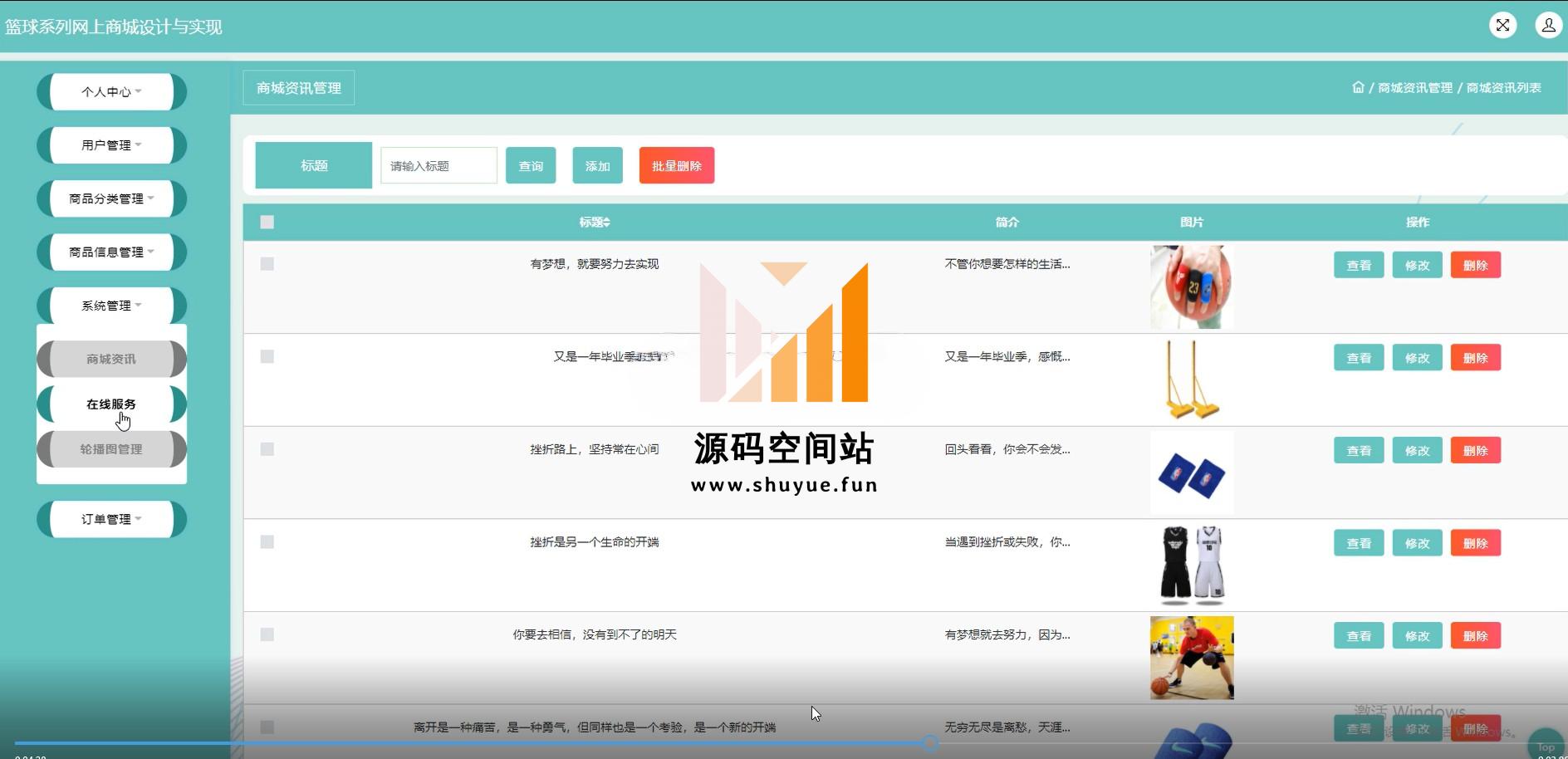Screen dimensions: 1568x759
Task: Click the home icon in breadcrumb
Action: tap(1358, 87)
